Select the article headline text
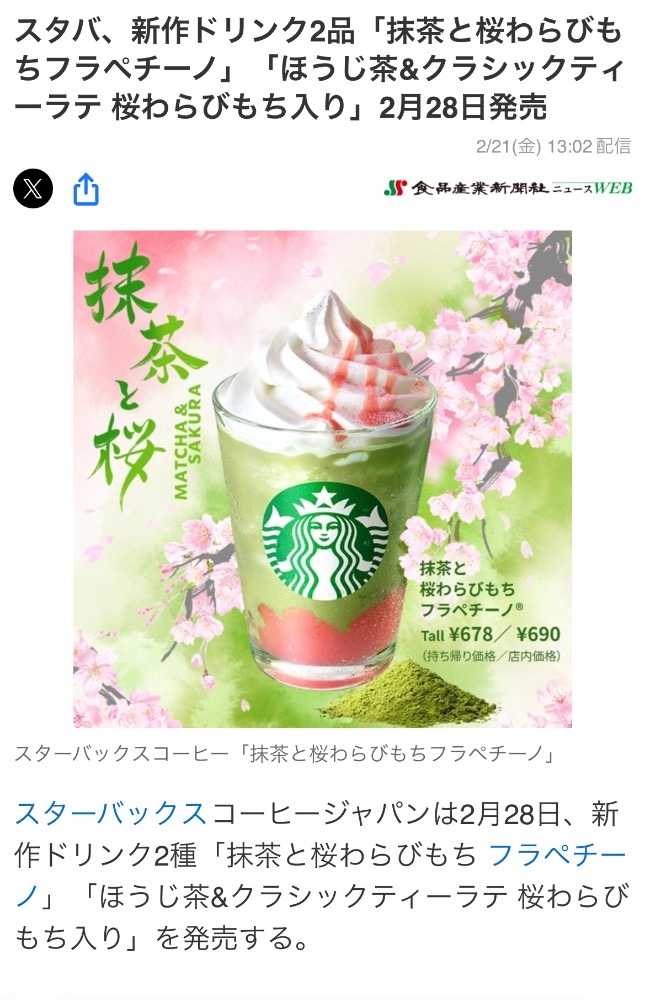The width and height of the screenshot is (645, 1000). click(318, 69)
